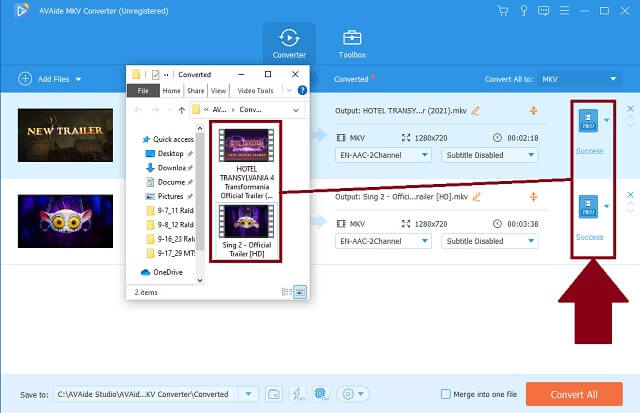Screen dimensions: 640x413
Task: Open File menu in Converted explorer window
Action: (x=143, y=91)
